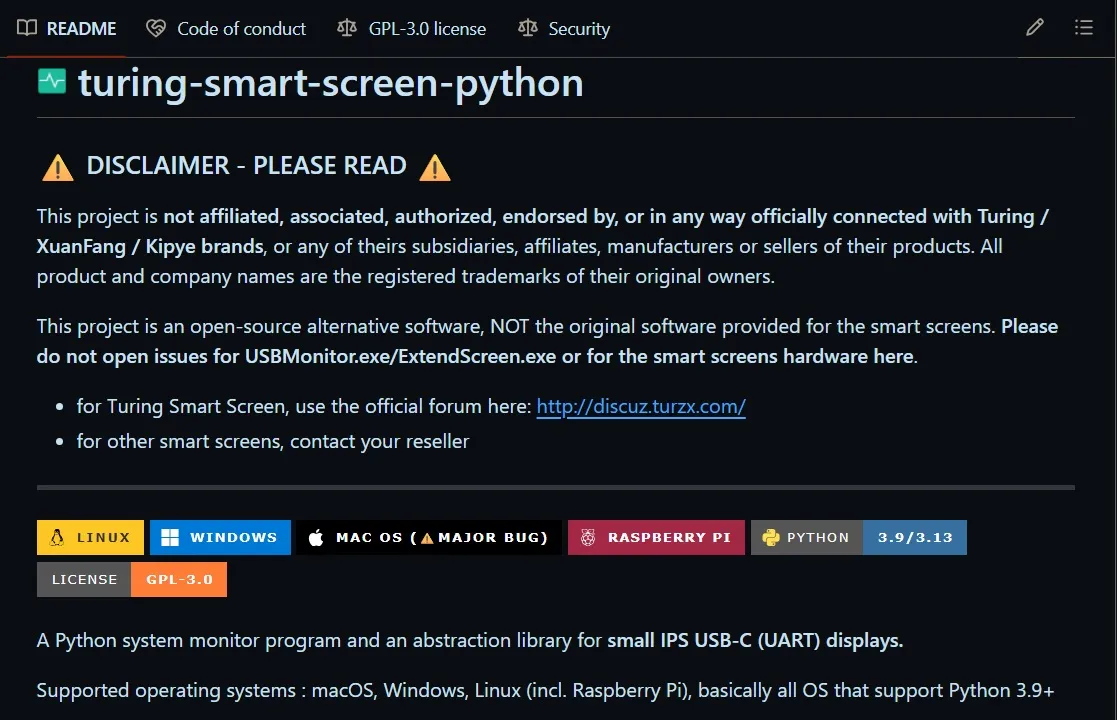1117x720 pixels.
Task: Open the GPL-3.0 license tab
Action: [412, 28]
